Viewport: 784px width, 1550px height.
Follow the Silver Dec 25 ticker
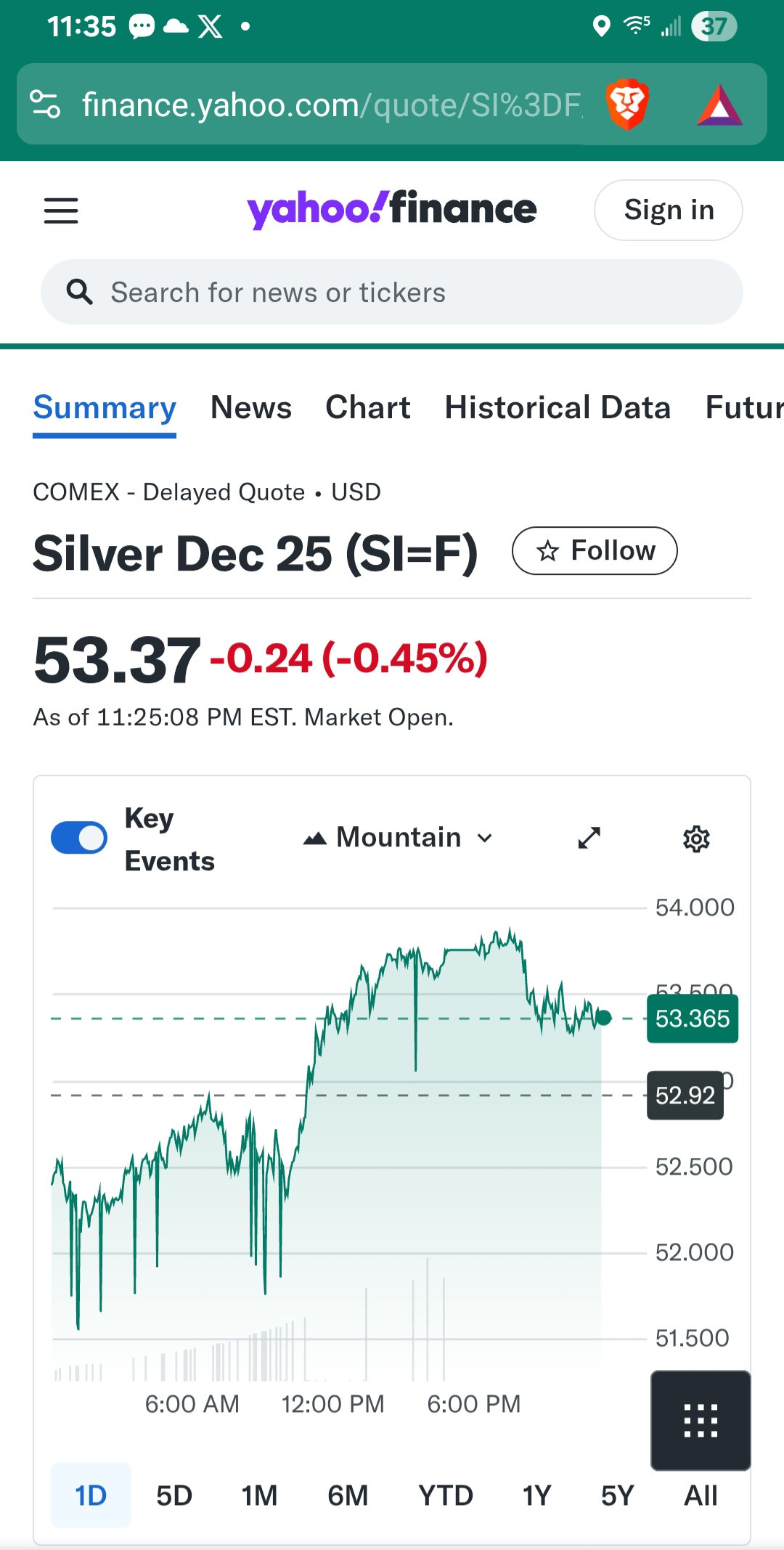pos(595,550)
